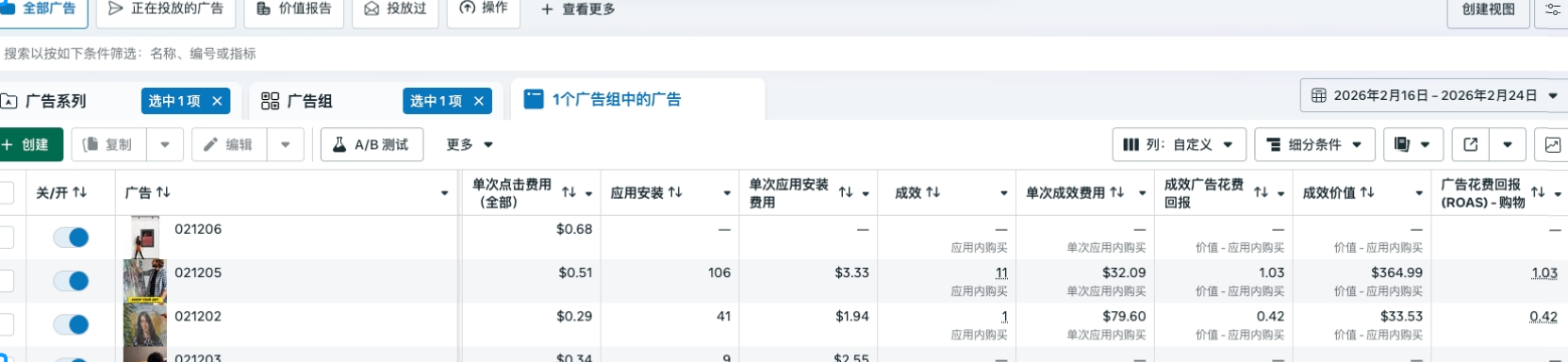Image resolution: width=1568 pixels, height=362 pixels.
Task: Open the 广告系列 level tab
Action: click(x=57, y=101)
